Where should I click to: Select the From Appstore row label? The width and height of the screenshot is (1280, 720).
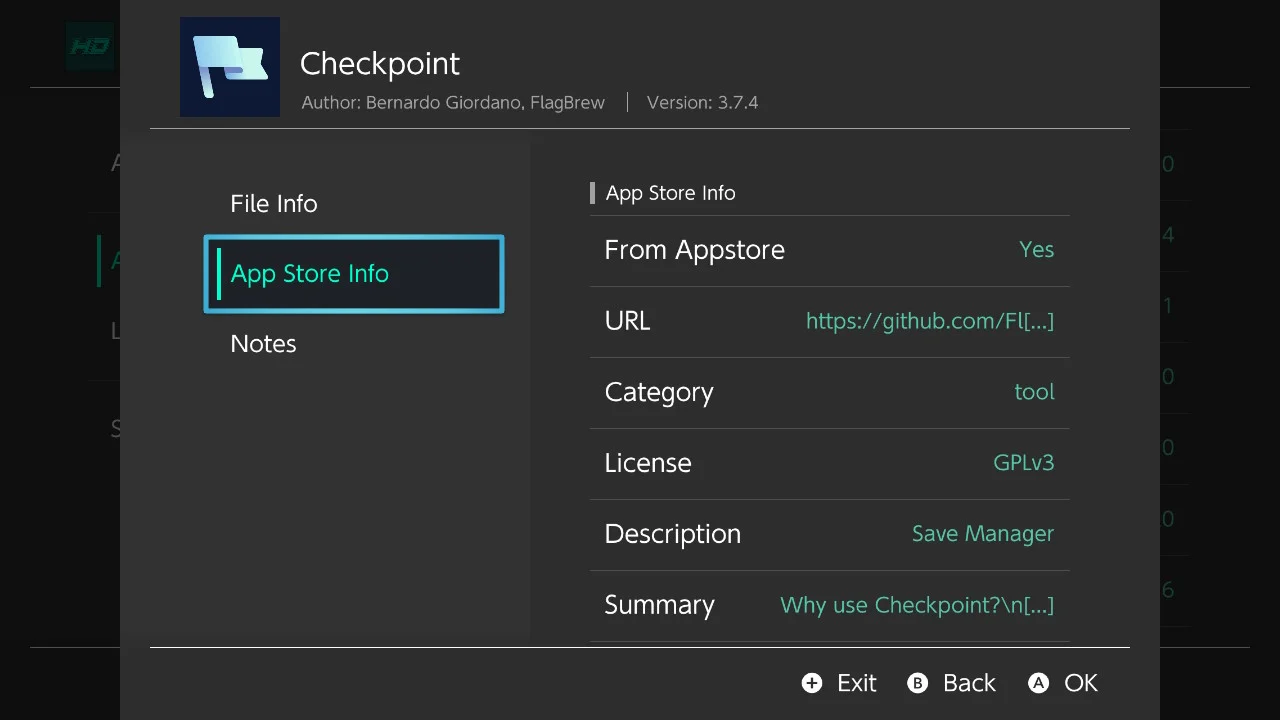tap(694, 250)
